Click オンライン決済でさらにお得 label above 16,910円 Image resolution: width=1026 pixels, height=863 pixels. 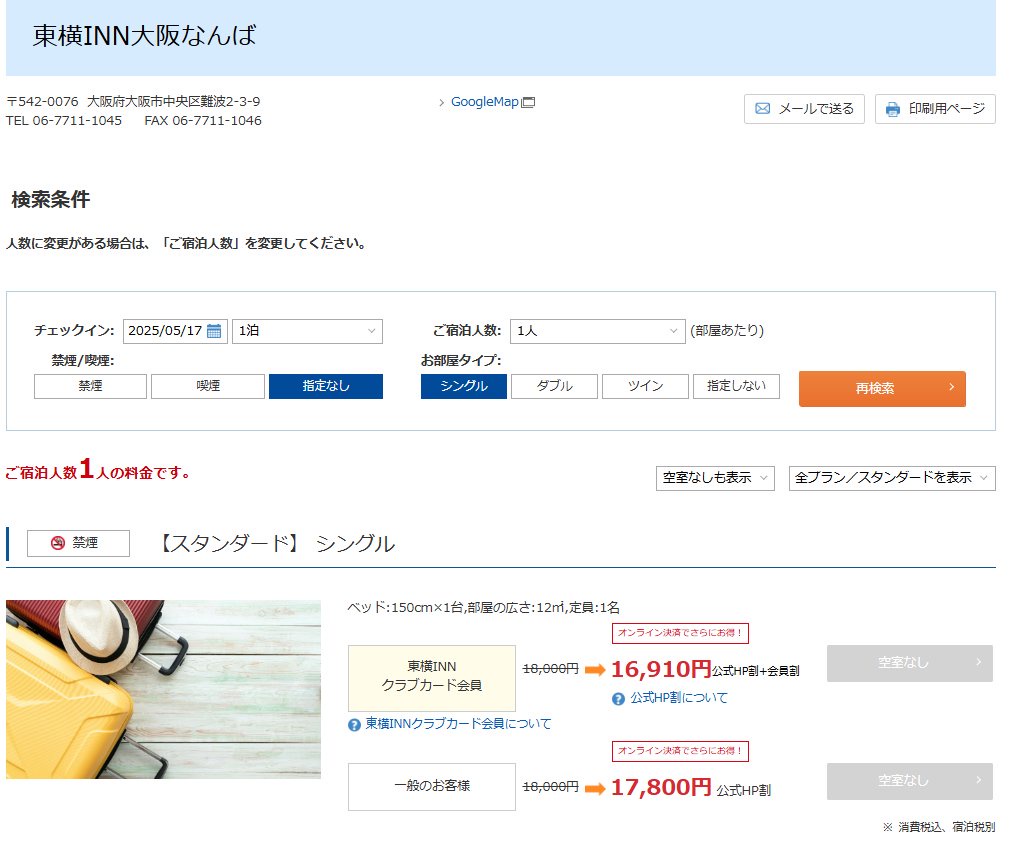pyautogui.click(x=680, y=633)
